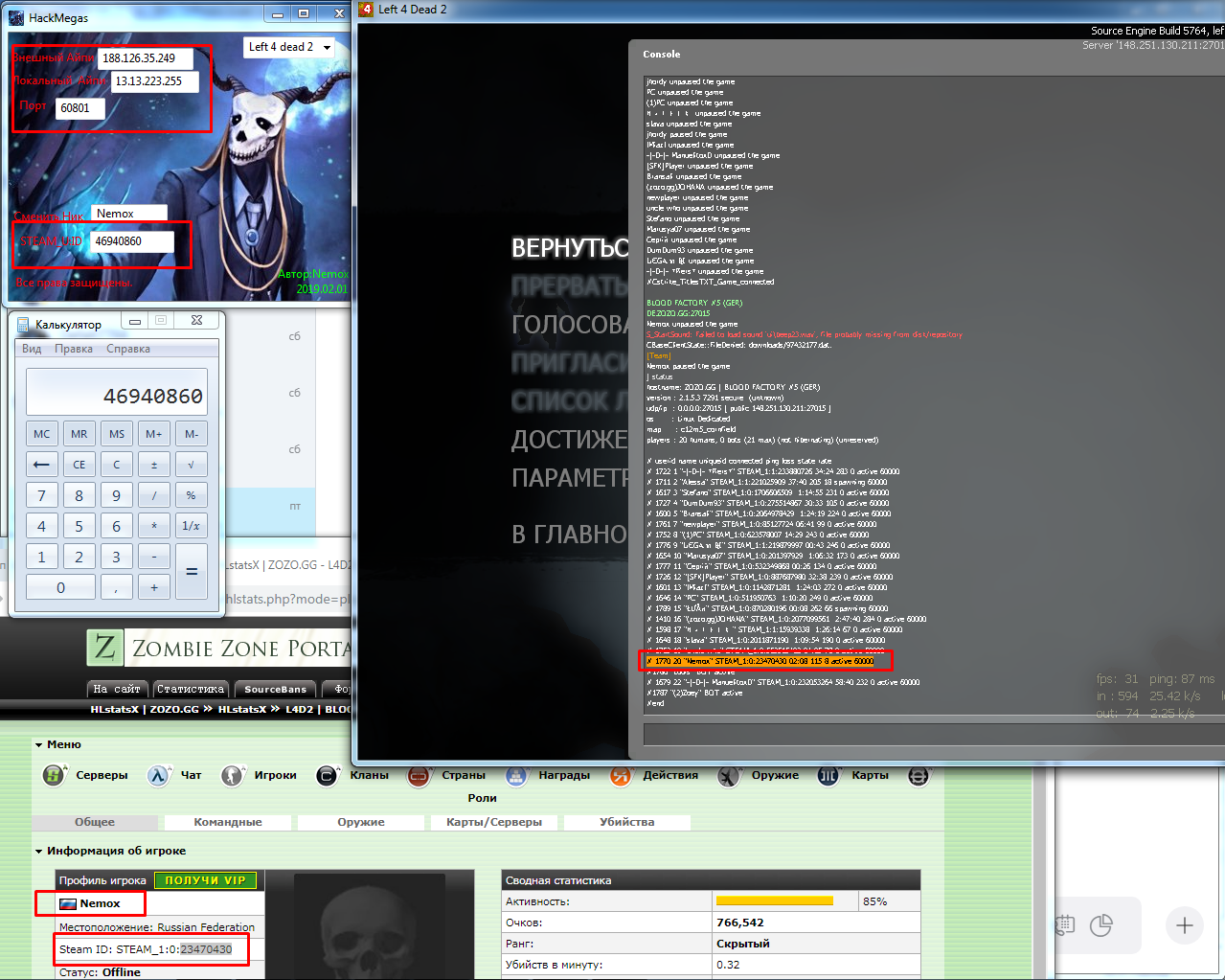The width and height of the screenshot is (1225, 980).
Task: Click calculator CE button
Action: [x=79, y=465]
